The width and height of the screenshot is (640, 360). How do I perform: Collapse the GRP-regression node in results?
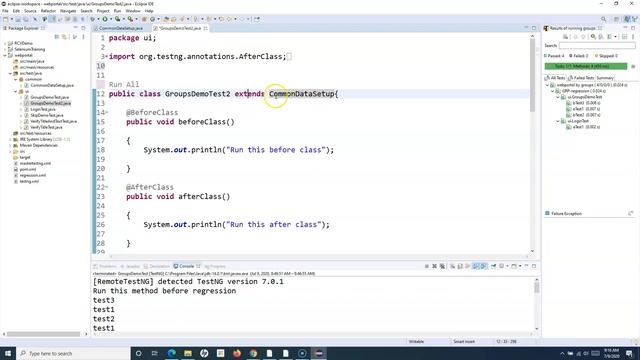click(x=553, y=91)
